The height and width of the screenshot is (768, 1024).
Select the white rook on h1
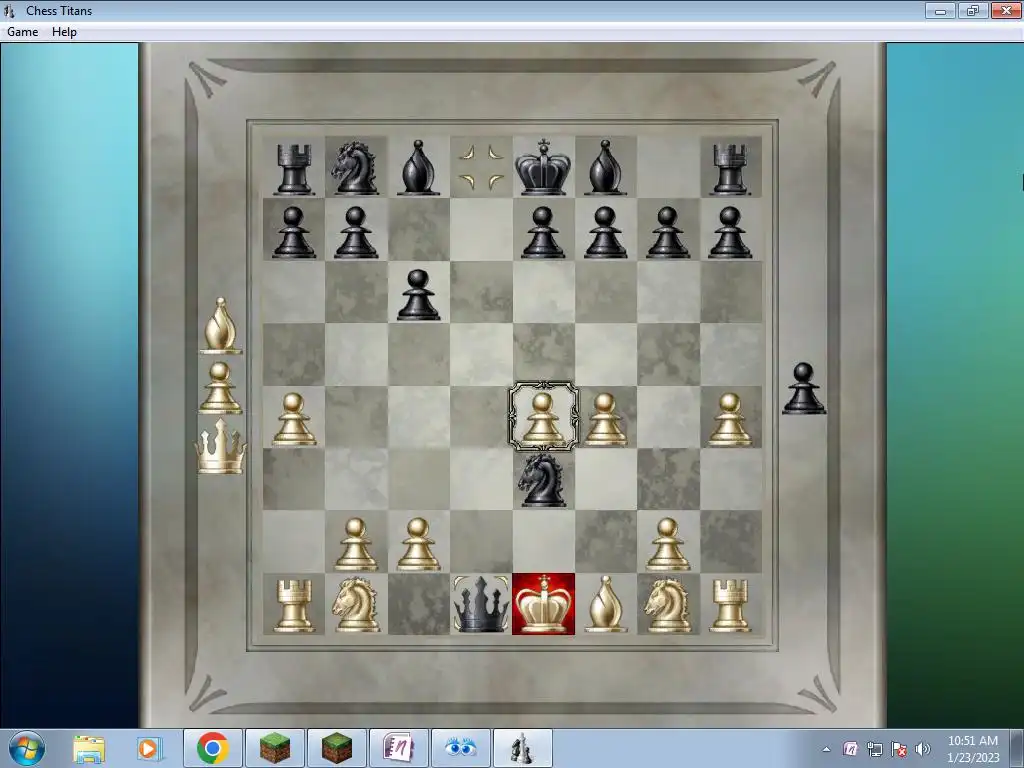tap(729, 606)
